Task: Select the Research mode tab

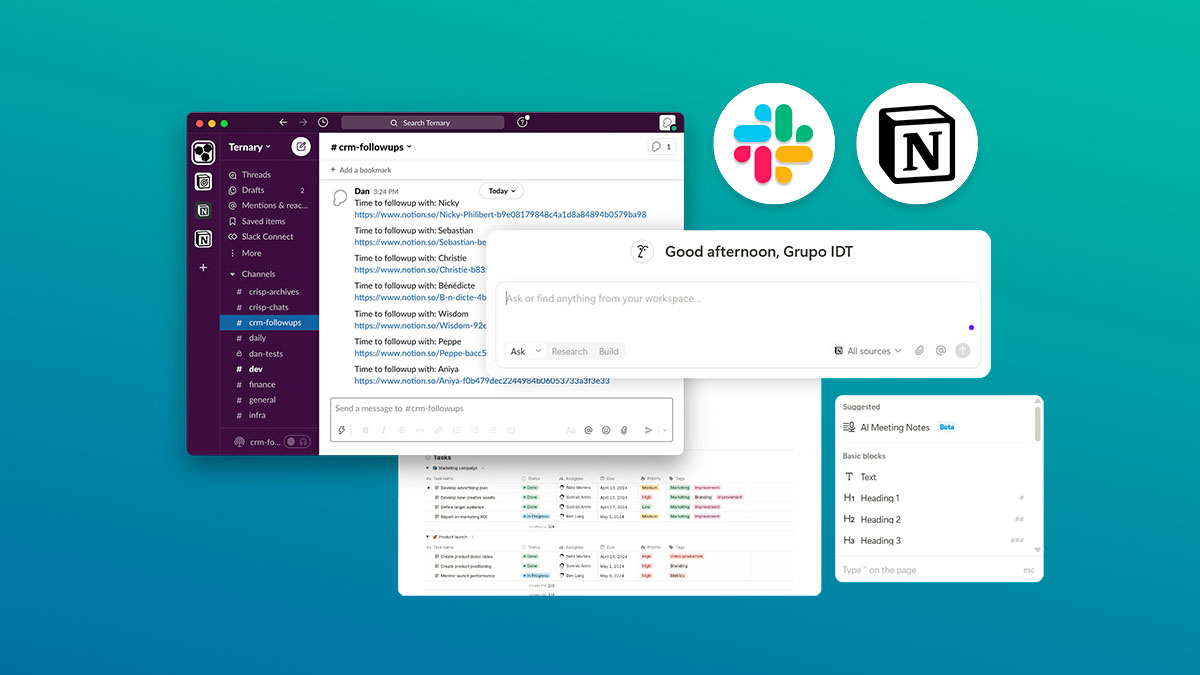Action: tap(569, 351)
